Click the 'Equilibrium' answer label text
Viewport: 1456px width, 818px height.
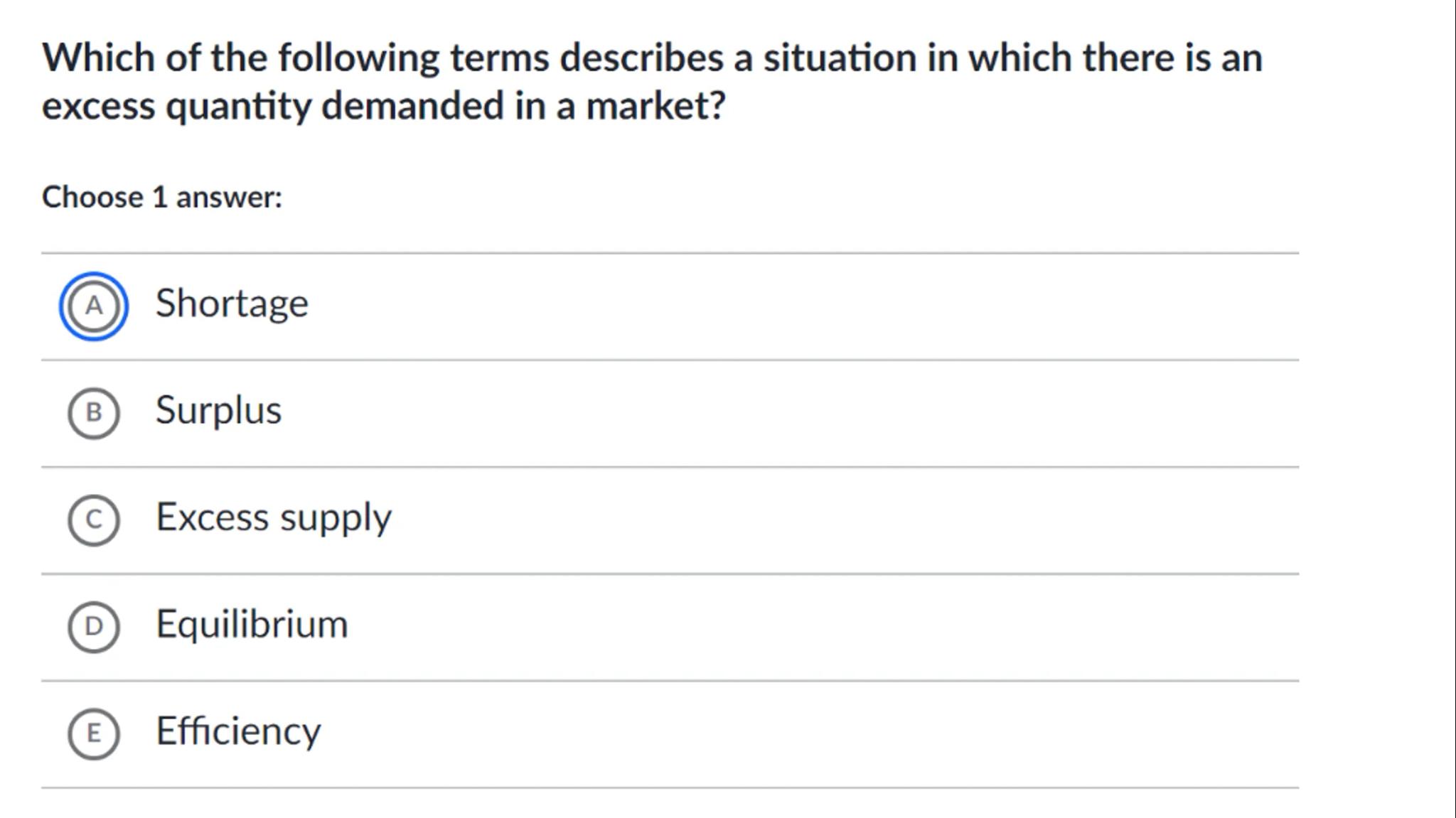(x=252, y=624)
